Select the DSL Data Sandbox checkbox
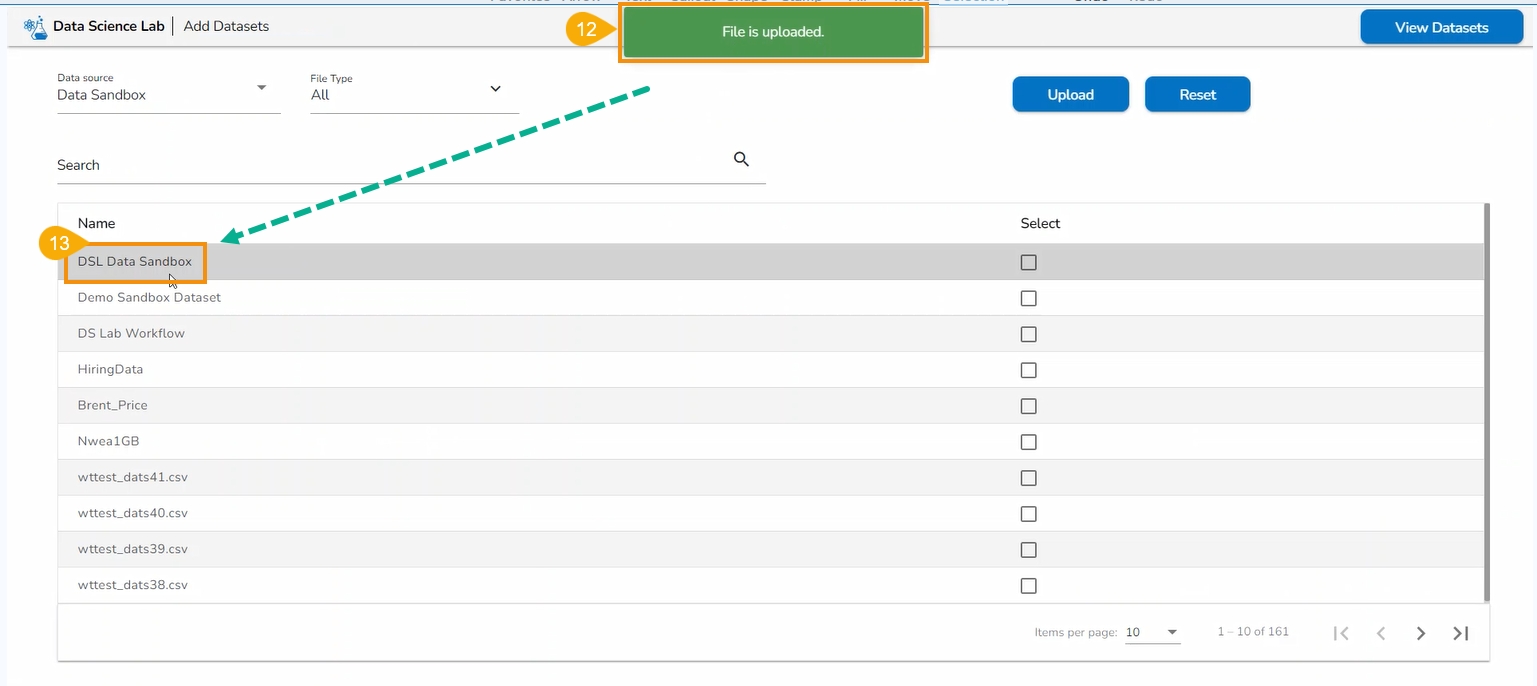Image resolution: width=1537 pixels, height=686 pixels. point(1028,263)
